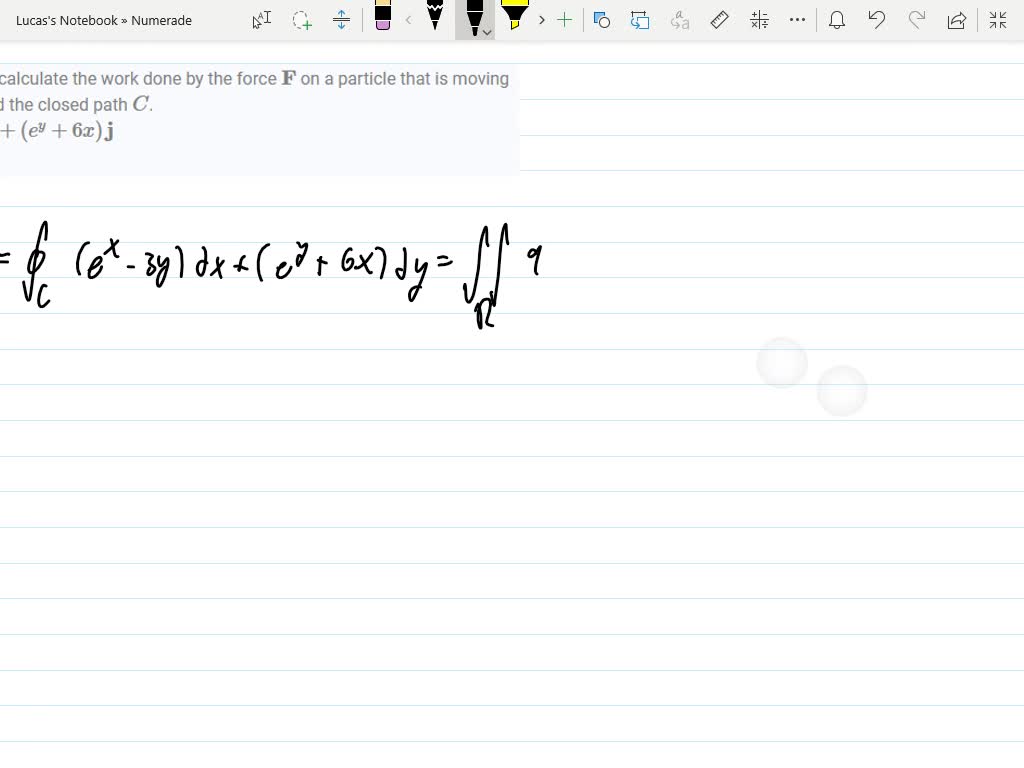Viewport: 1024px width, 768px height.
Task: Open the Lasso Select tool
Action: click(x=301, y=20)
